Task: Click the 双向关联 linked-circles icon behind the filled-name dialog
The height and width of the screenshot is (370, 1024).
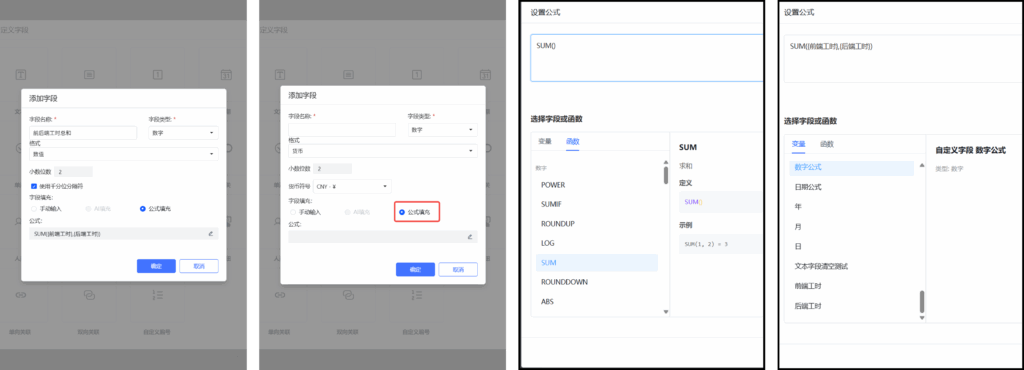Action: [x=89, y=296]
